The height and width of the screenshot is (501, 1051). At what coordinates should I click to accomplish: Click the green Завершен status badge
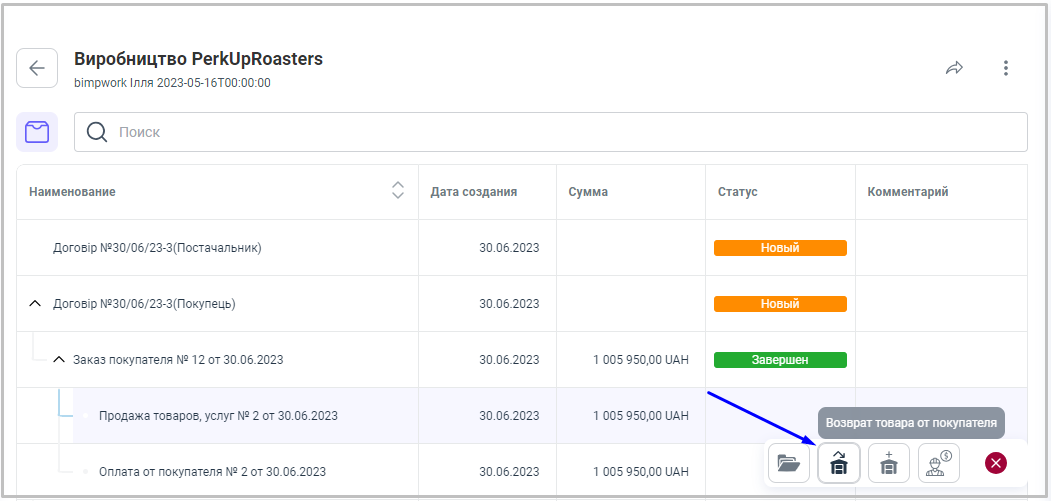(780, 360)
